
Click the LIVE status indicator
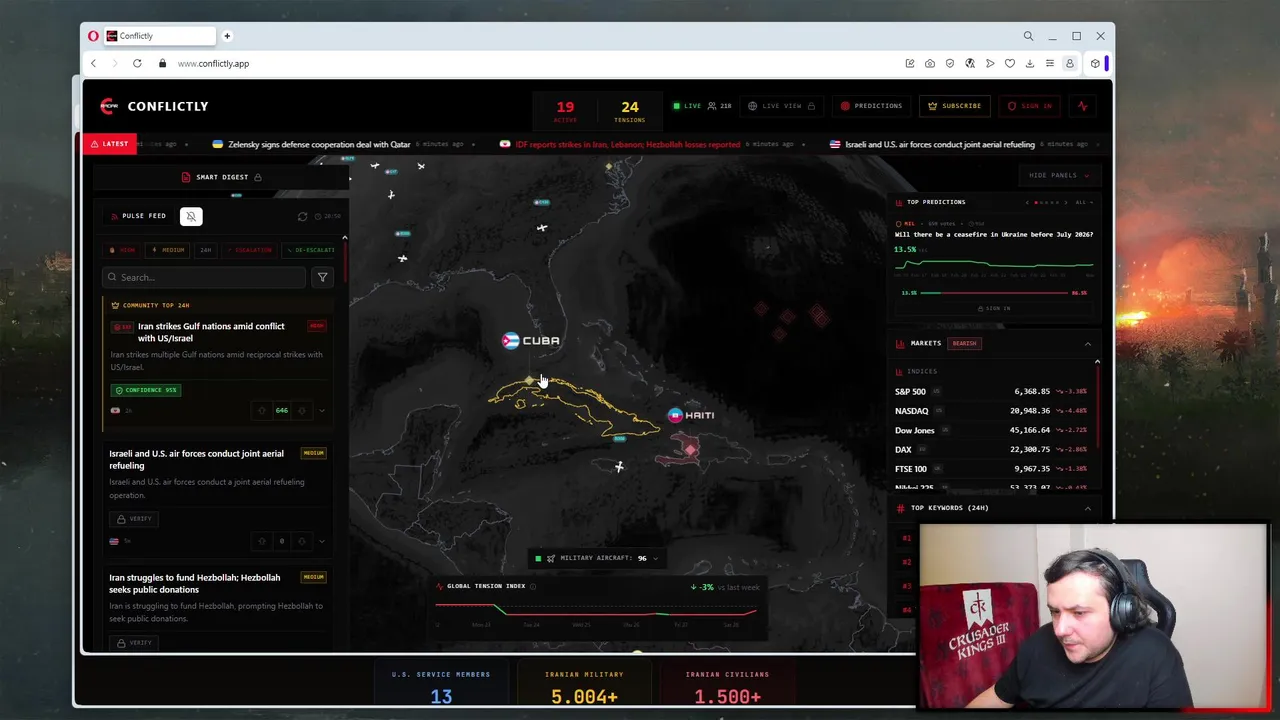[x=687, y=106]
